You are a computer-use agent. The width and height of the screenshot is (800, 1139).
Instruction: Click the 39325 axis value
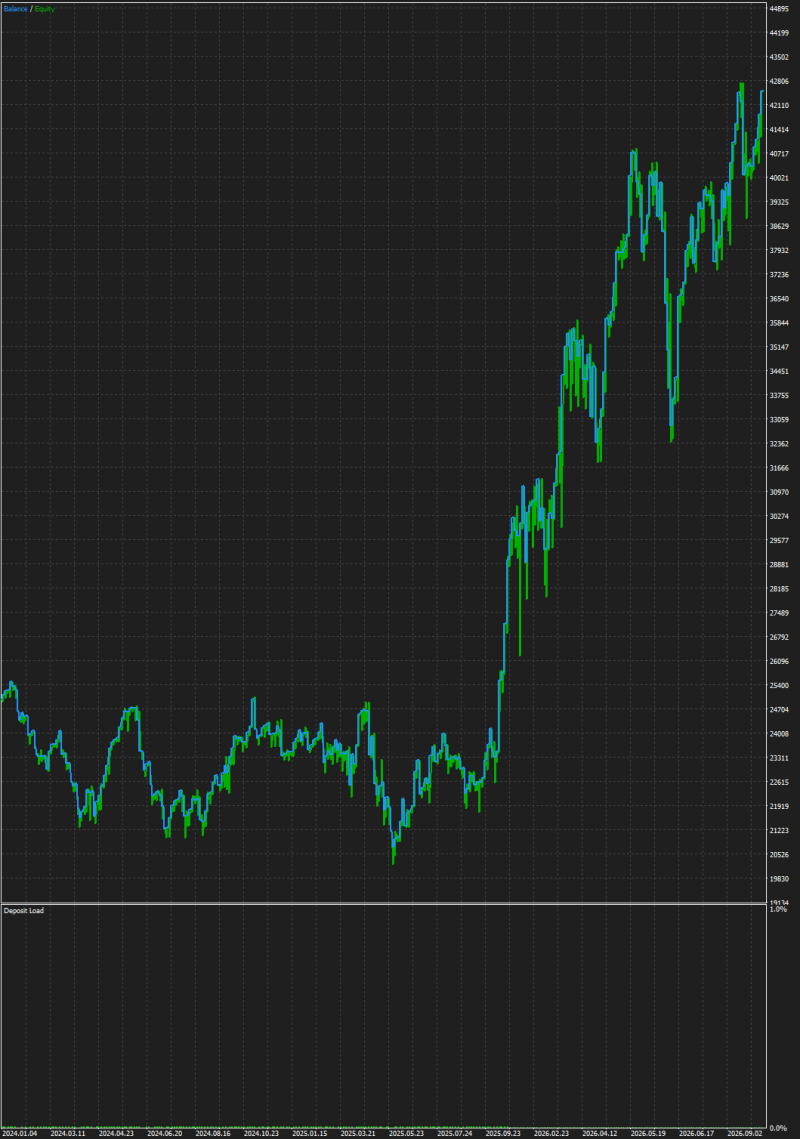coord(779,202)
